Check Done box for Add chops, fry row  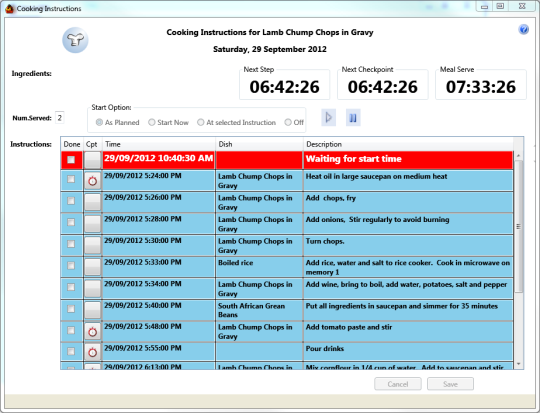(71, 200)
